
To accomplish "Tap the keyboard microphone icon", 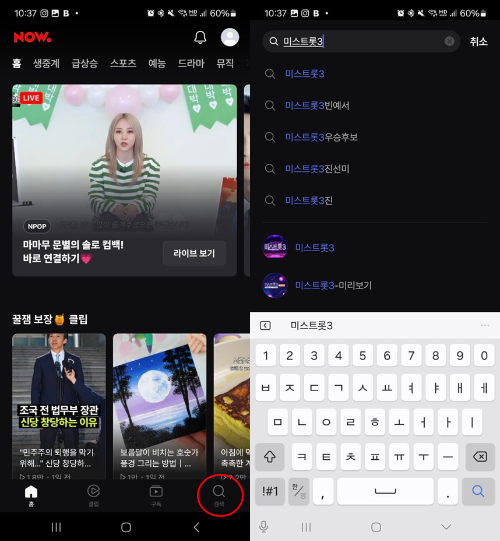I will 264,527.
